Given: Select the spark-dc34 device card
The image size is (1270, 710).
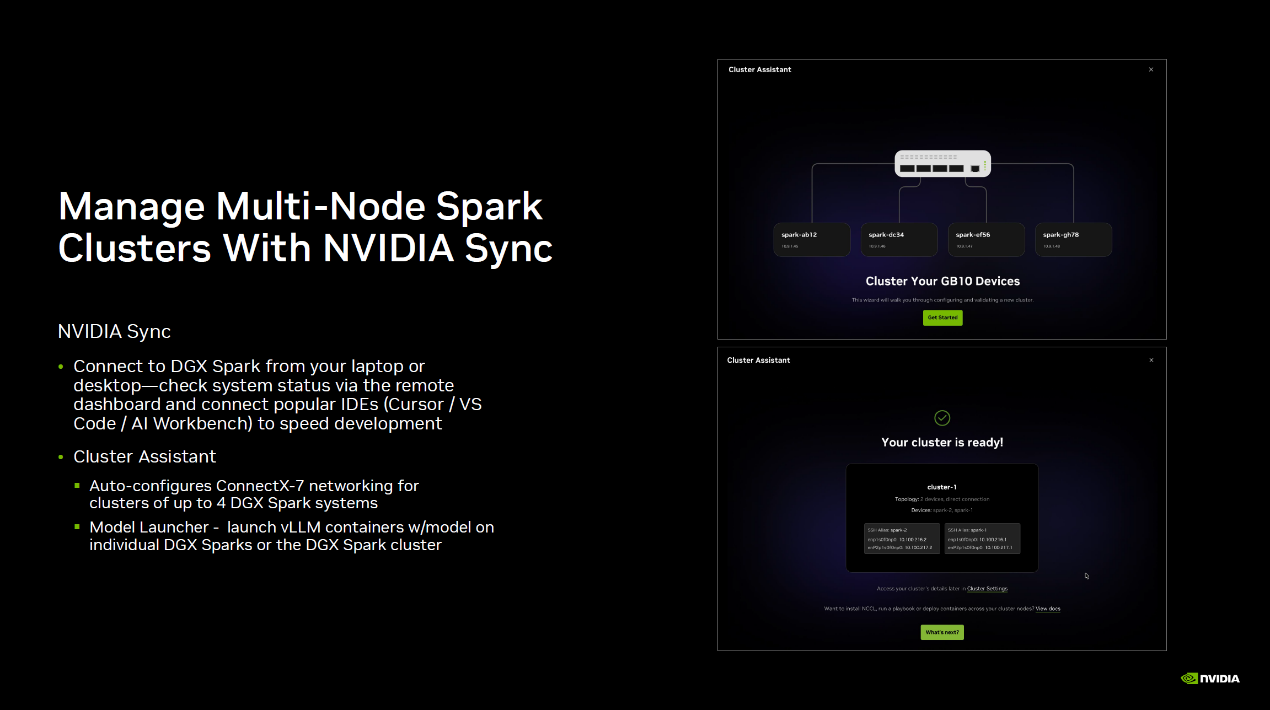Looking at the screenshot, I should (899, 239).
